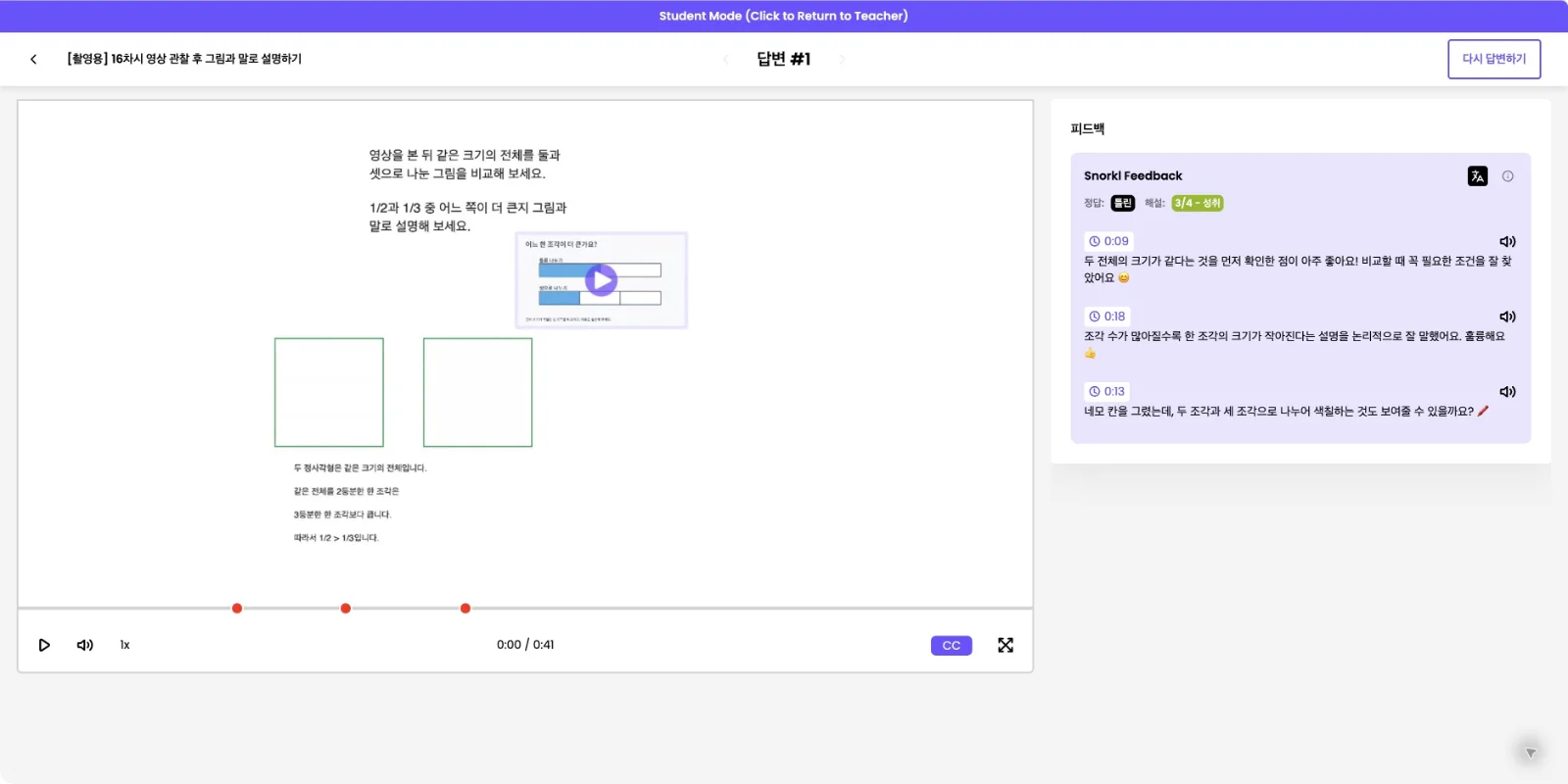Click the text line '따라서 1/2 > 1/3입니다.'
The image size is (1568, 784).
pyautogui.click(x=336, y=538)
